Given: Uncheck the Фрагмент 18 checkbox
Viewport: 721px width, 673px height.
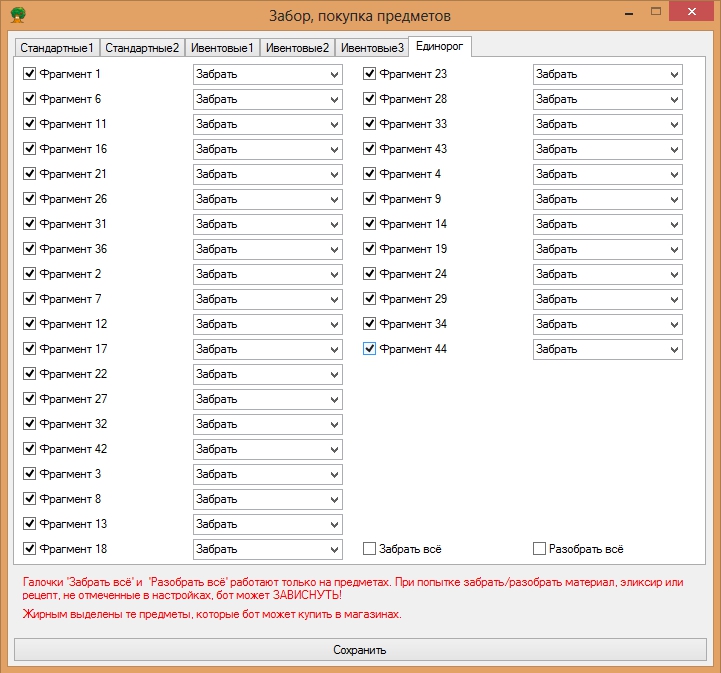Looking at the screenshot, I should (30, 549).
